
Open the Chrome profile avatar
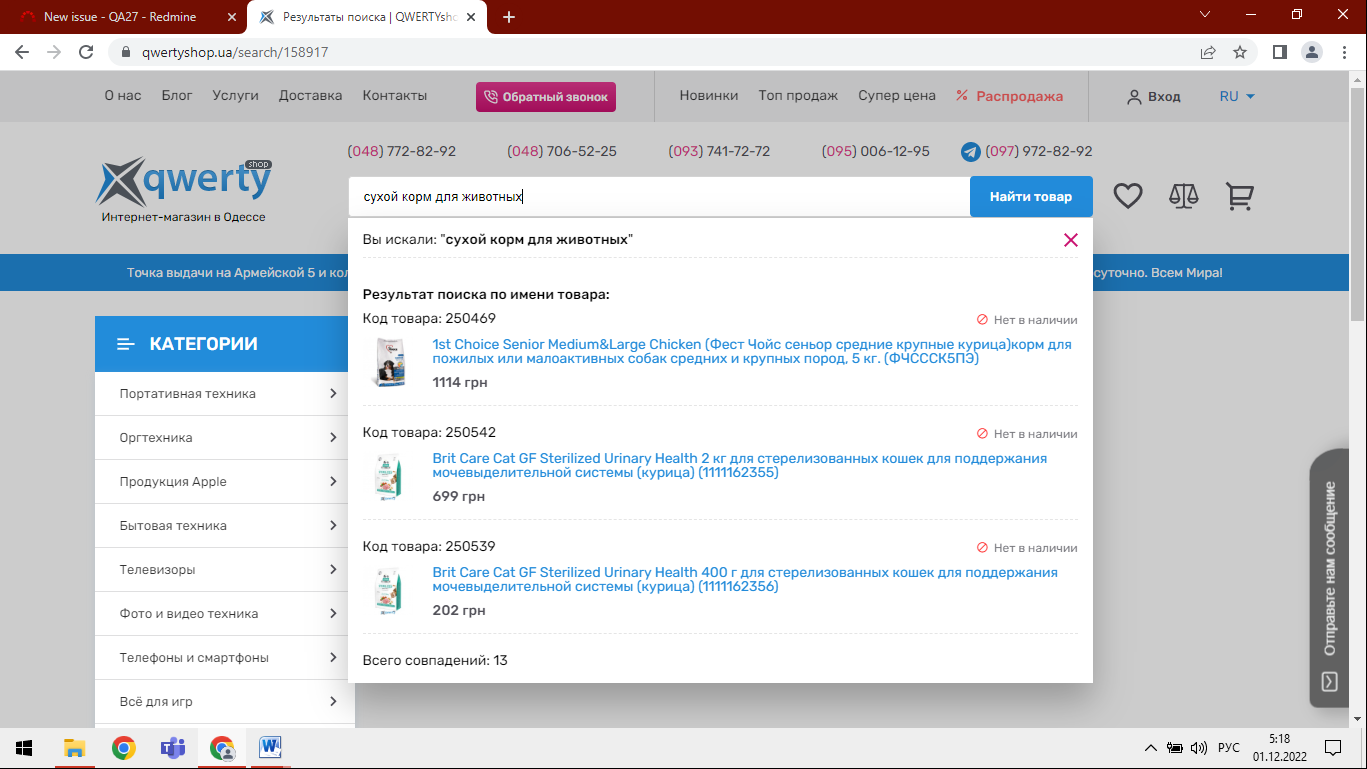(1312, 52)
